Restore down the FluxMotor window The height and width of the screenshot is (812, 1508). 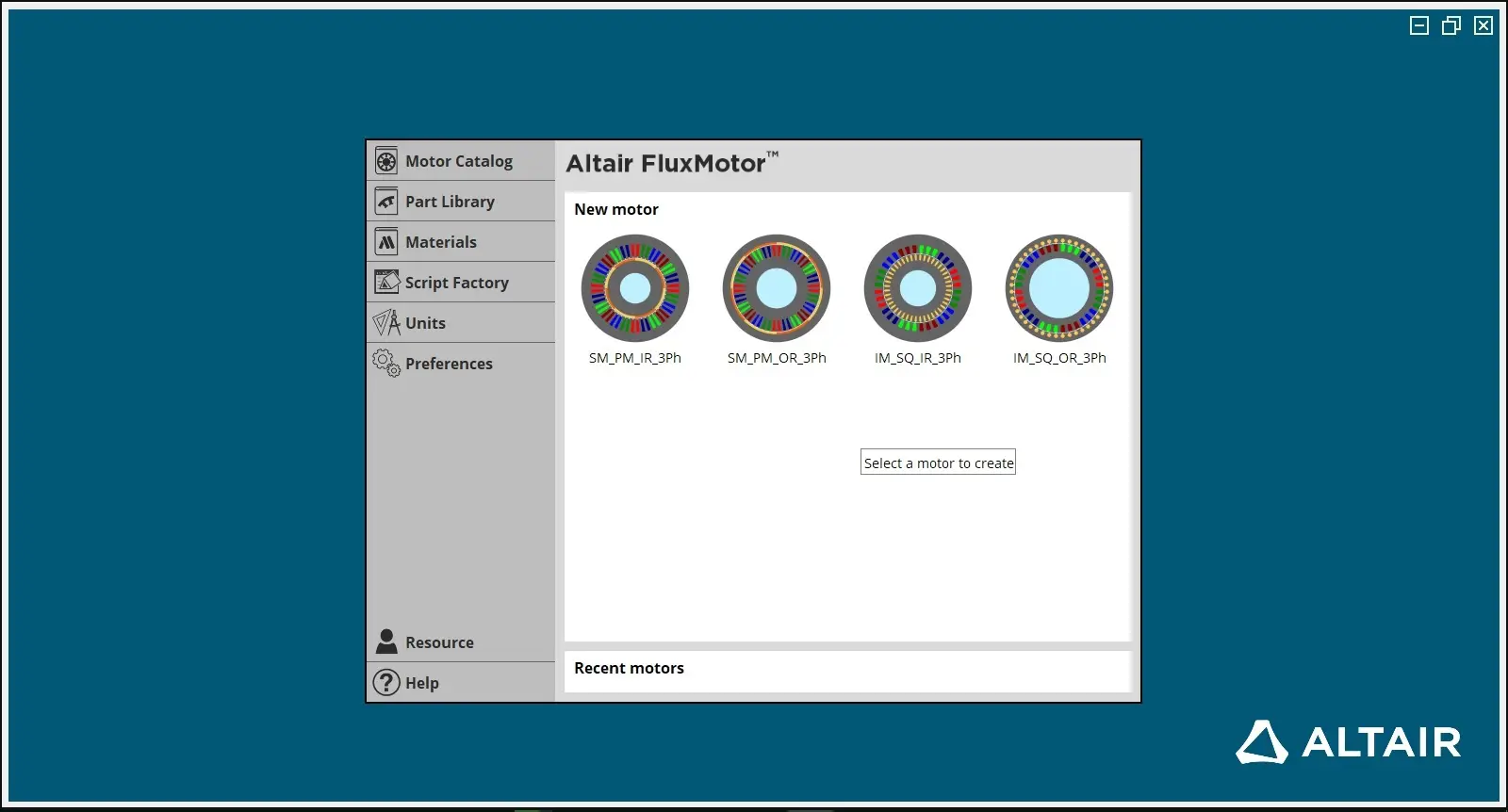coord(1451,25)
